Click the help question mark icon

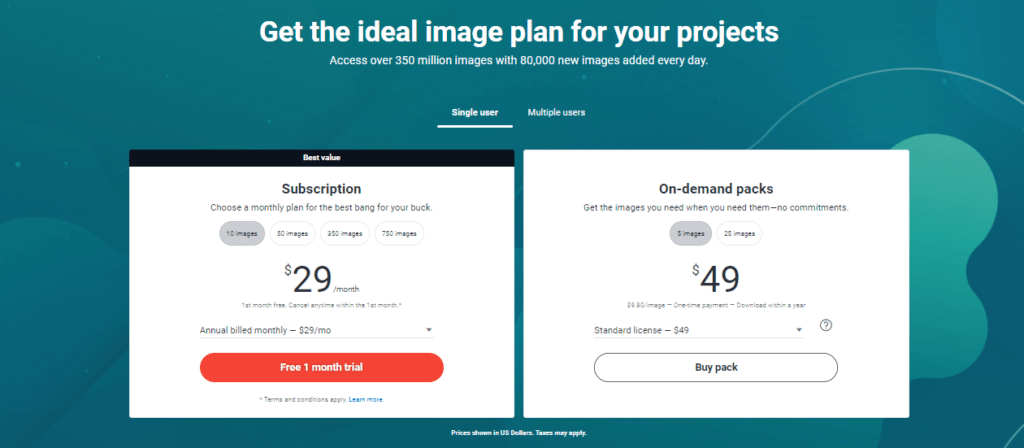826,325
